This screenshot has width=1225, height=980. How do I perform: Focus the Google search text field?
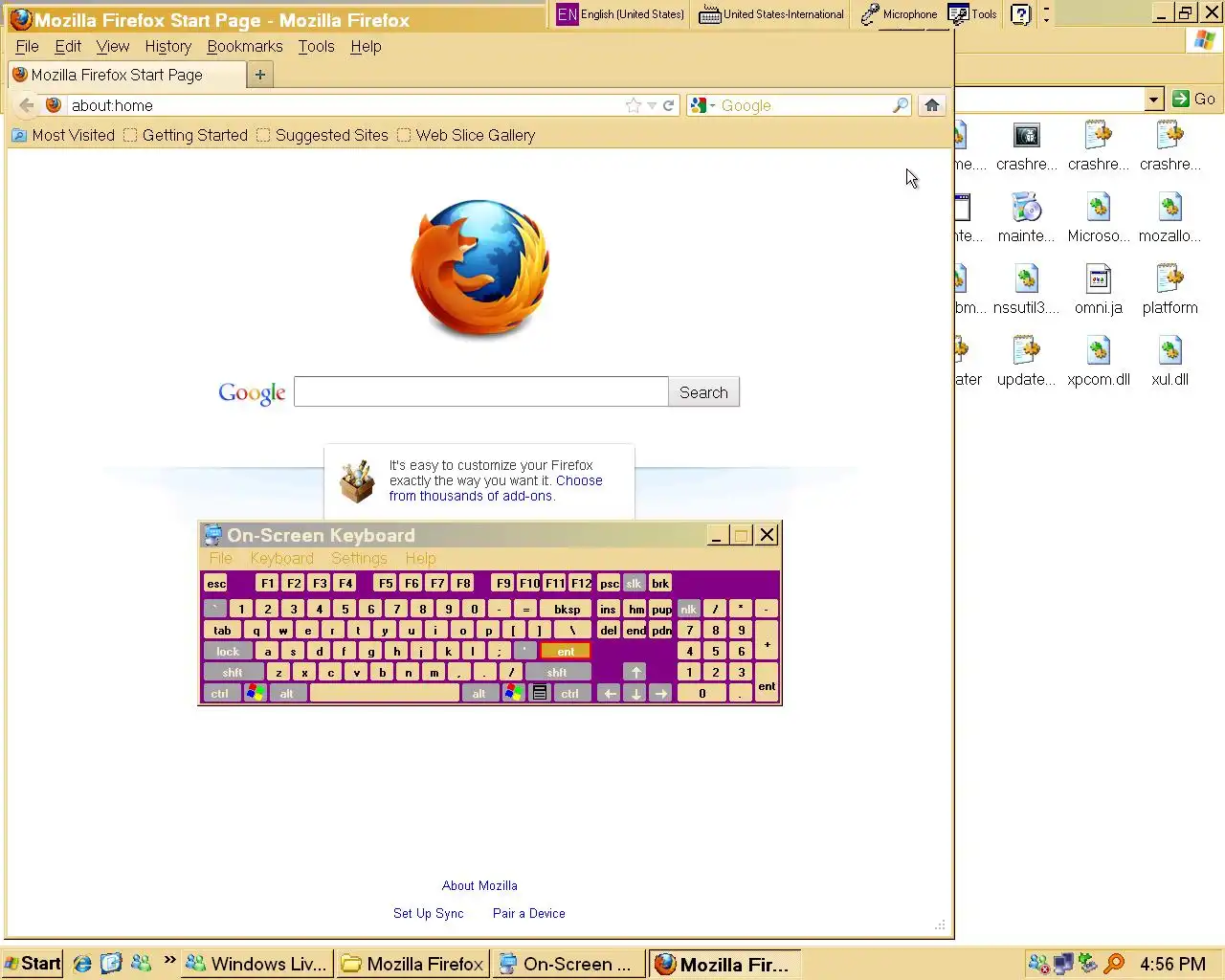tap(480, 392)
